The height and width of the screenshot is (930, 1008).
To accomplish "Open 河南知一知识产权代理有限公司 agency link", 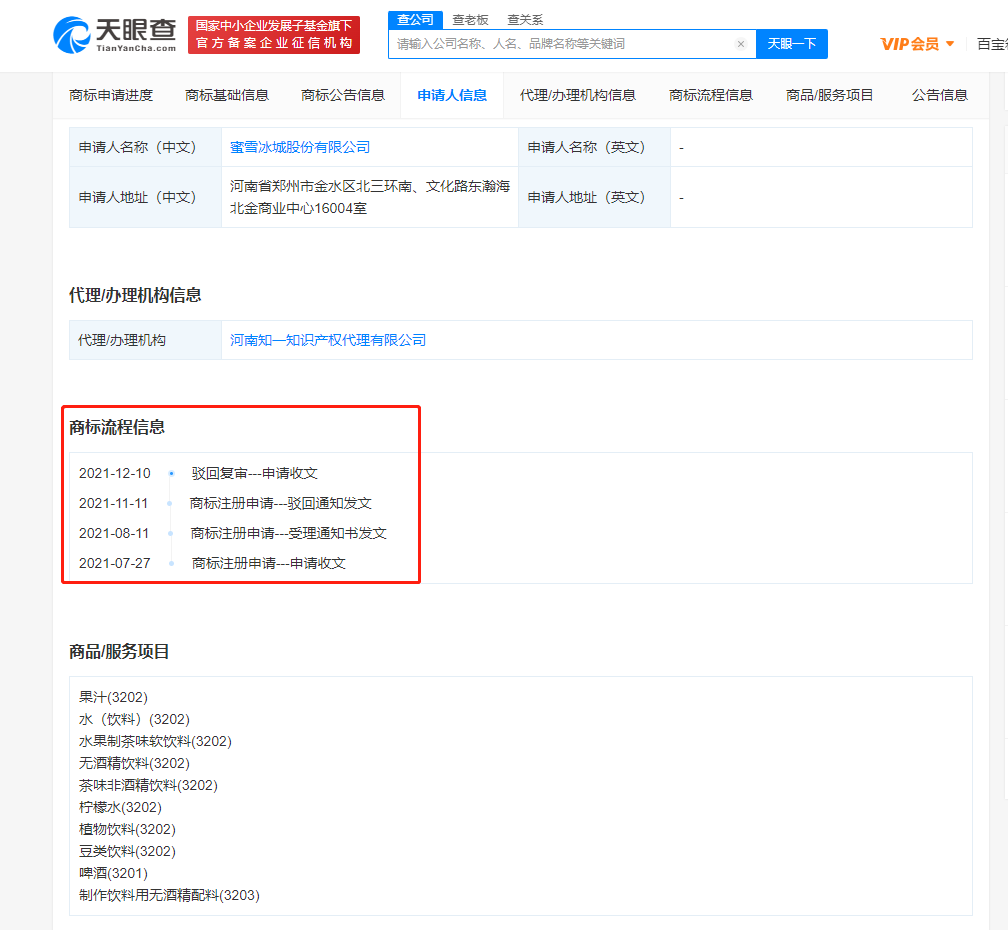I will [328, 340].
